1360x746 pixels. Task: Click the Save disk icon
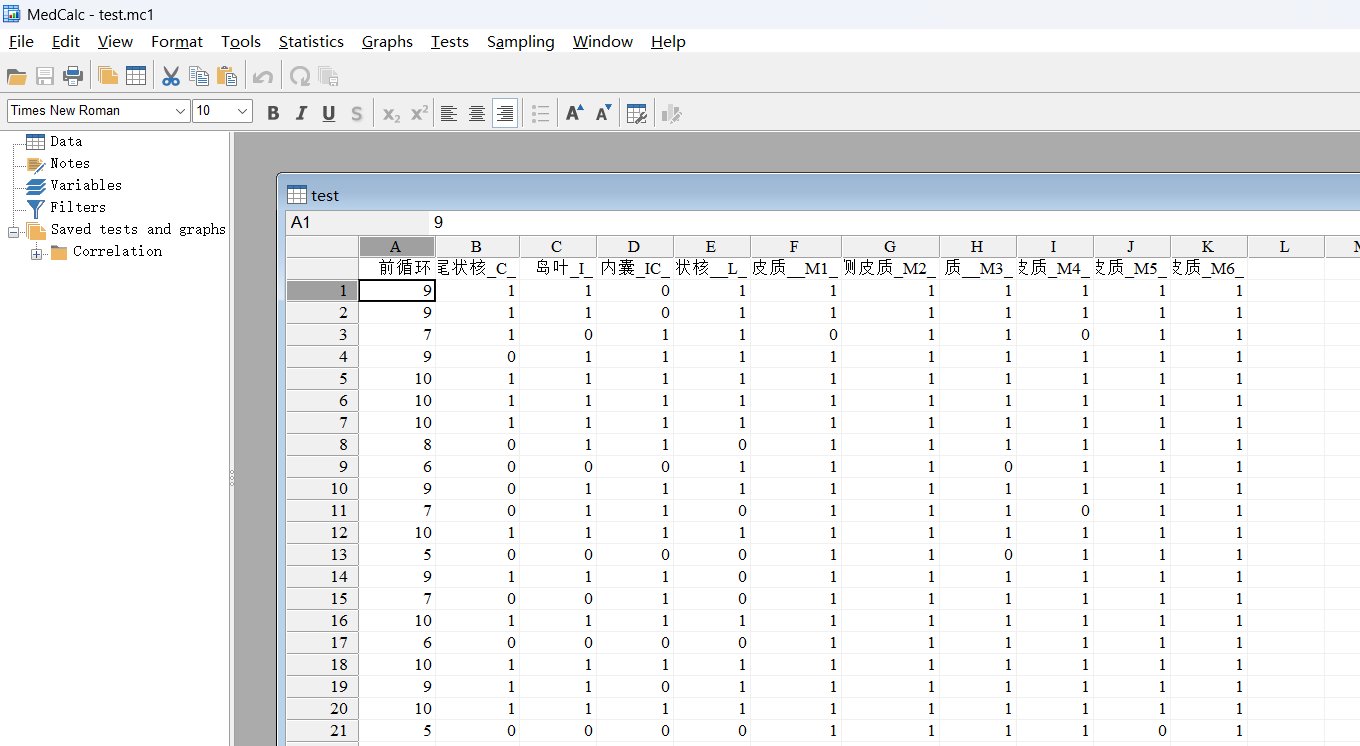[x=45, y=76]
